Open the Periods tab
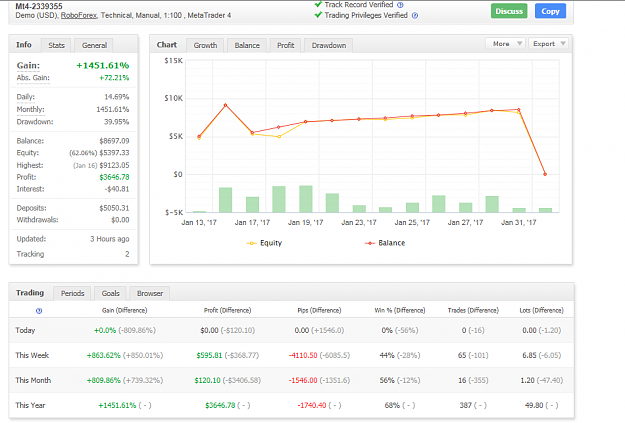The height and width of the screenshot is (423, 625). pos(72,293)
